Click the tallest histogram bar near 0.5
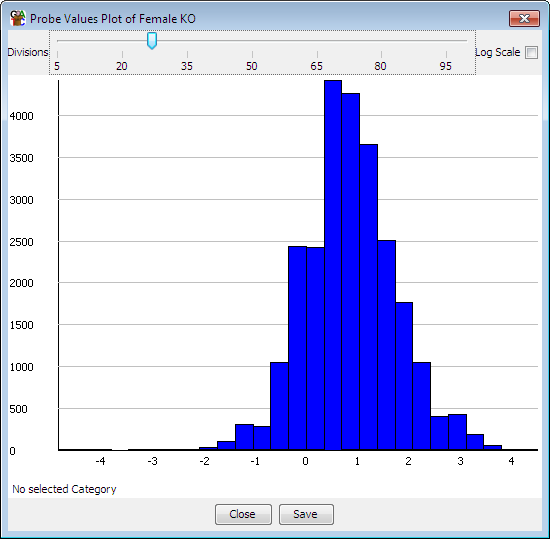Screen dimensions: 550x539 click(333, 265)
